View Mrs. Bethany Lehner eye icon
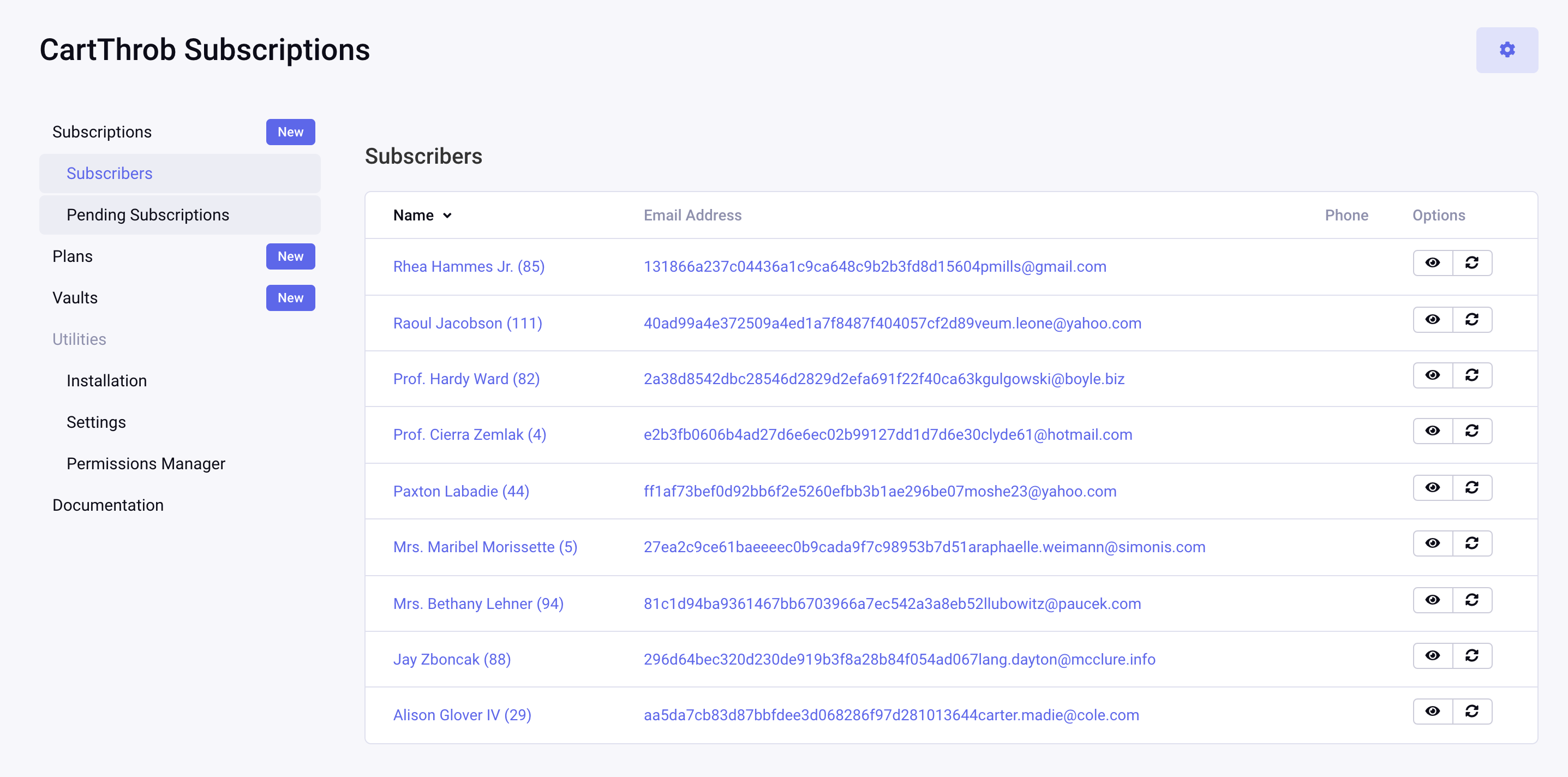This screenshot has height=777, width=1568. tap(1432, 600)
